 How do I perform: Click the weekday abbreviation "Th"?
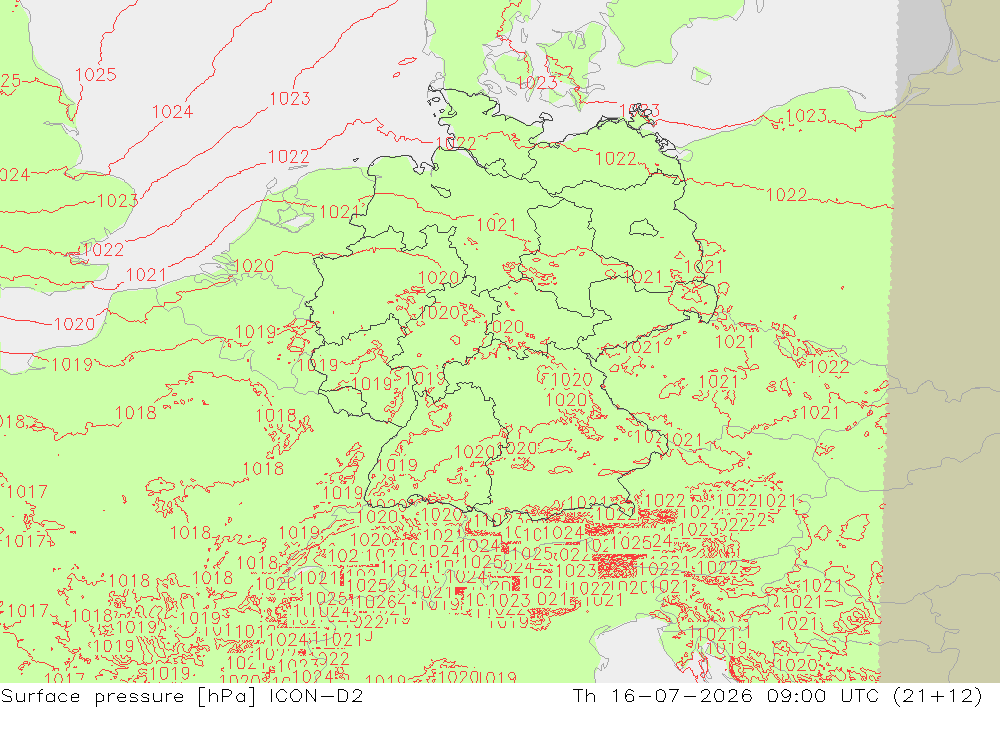[x=584, y=695]
